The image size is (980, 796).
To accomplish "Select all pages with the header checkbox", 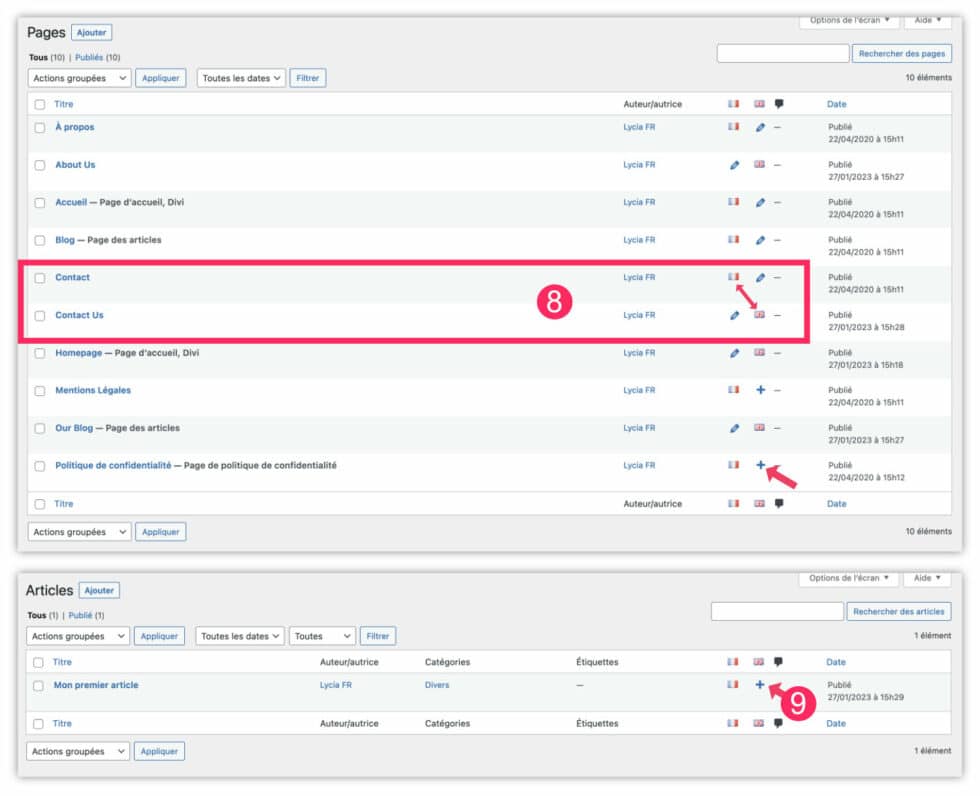I will coord(38,103).
